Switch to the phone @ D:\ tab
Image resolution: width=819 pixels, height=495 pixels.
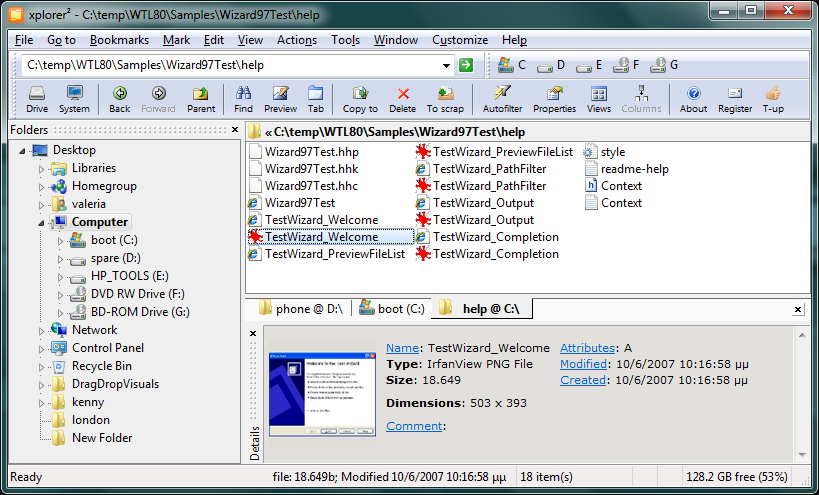coord(301,309)
